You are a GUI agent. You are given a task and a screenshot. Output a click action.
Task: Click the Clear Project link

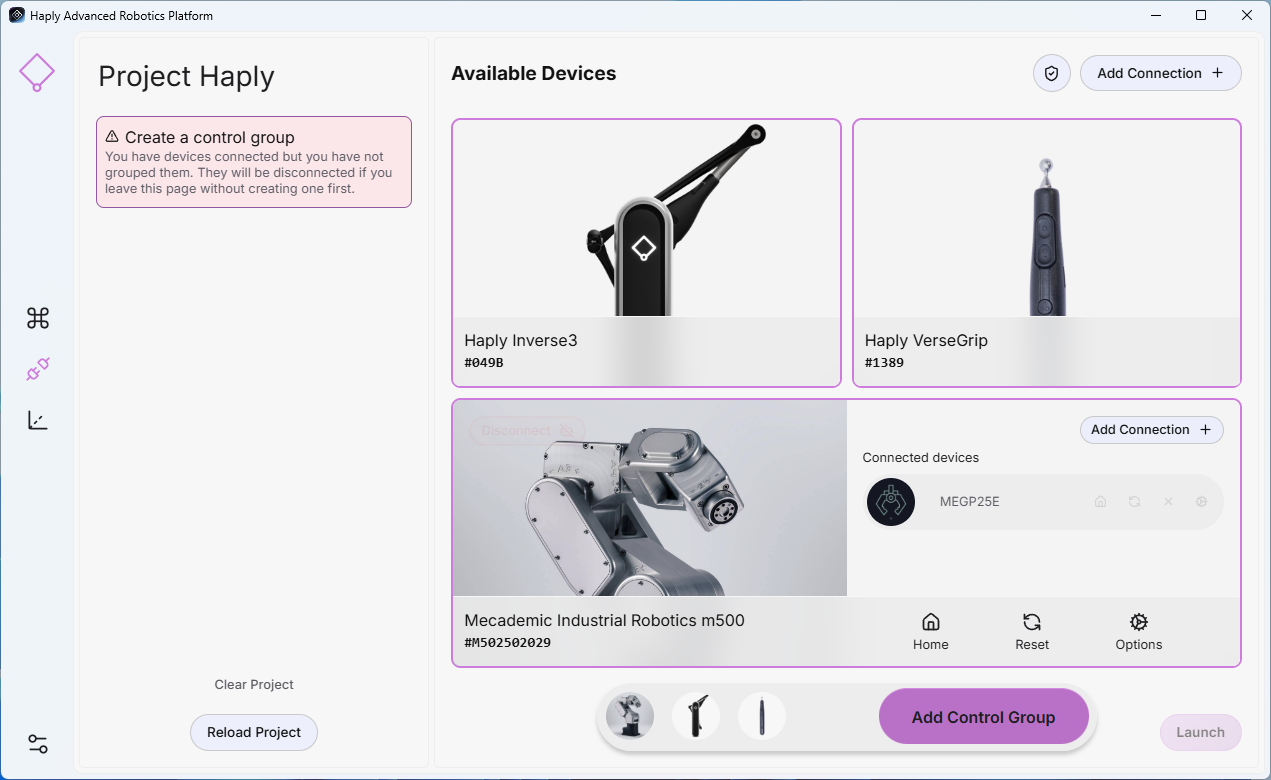254,685
